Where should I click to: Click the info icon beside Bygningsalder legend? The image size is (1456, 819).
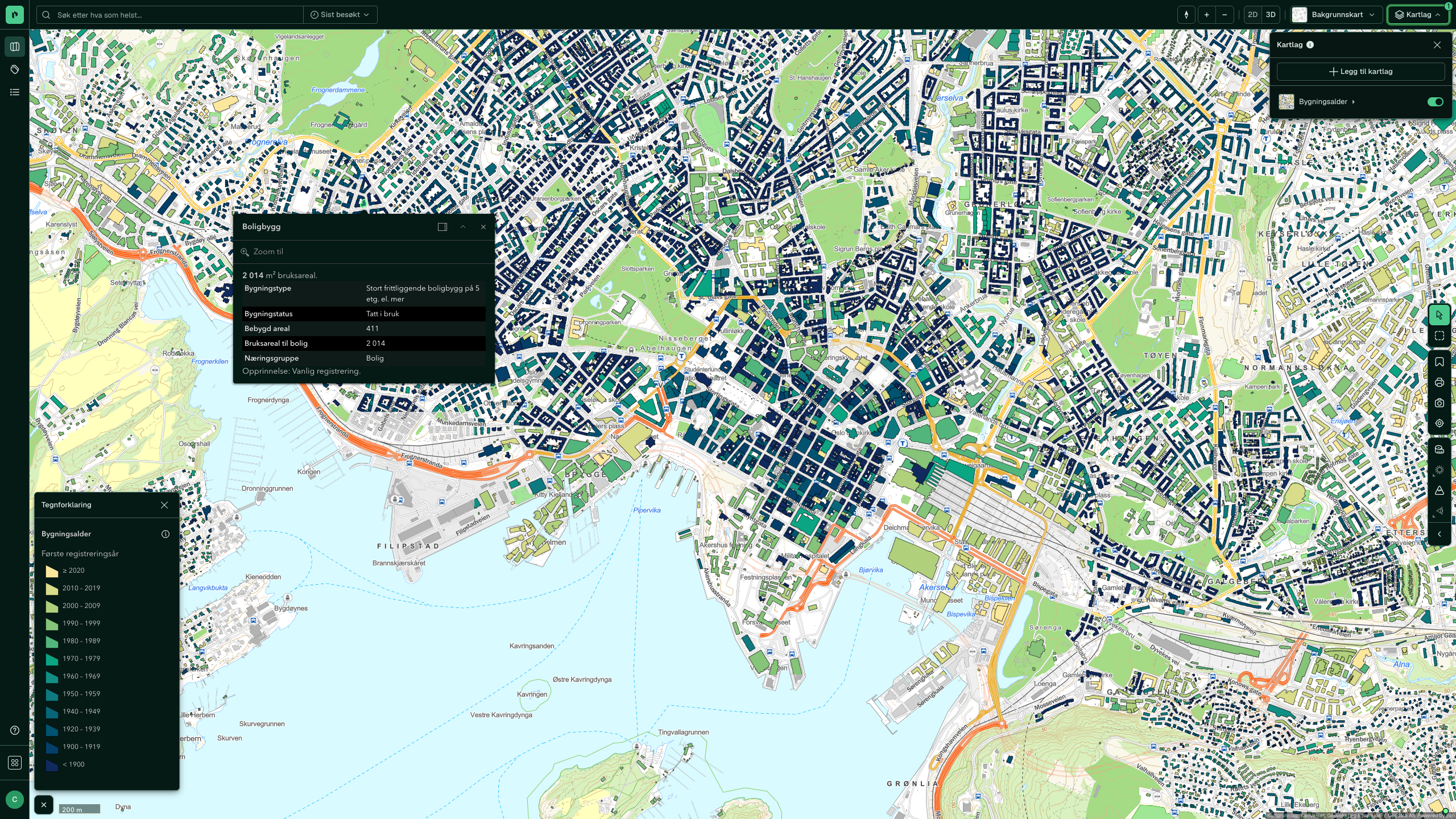[166, 534]
